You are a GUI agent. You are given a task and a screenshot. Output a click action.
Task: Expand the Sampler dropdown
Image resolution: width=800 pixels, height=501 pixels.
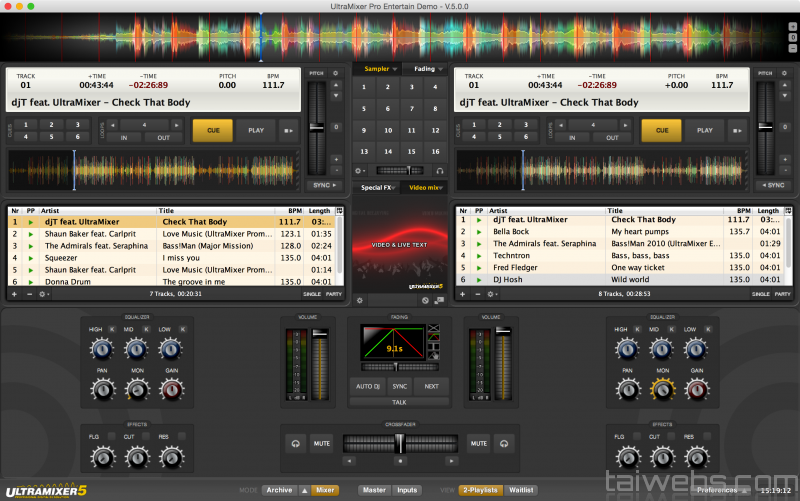(381, 69)
